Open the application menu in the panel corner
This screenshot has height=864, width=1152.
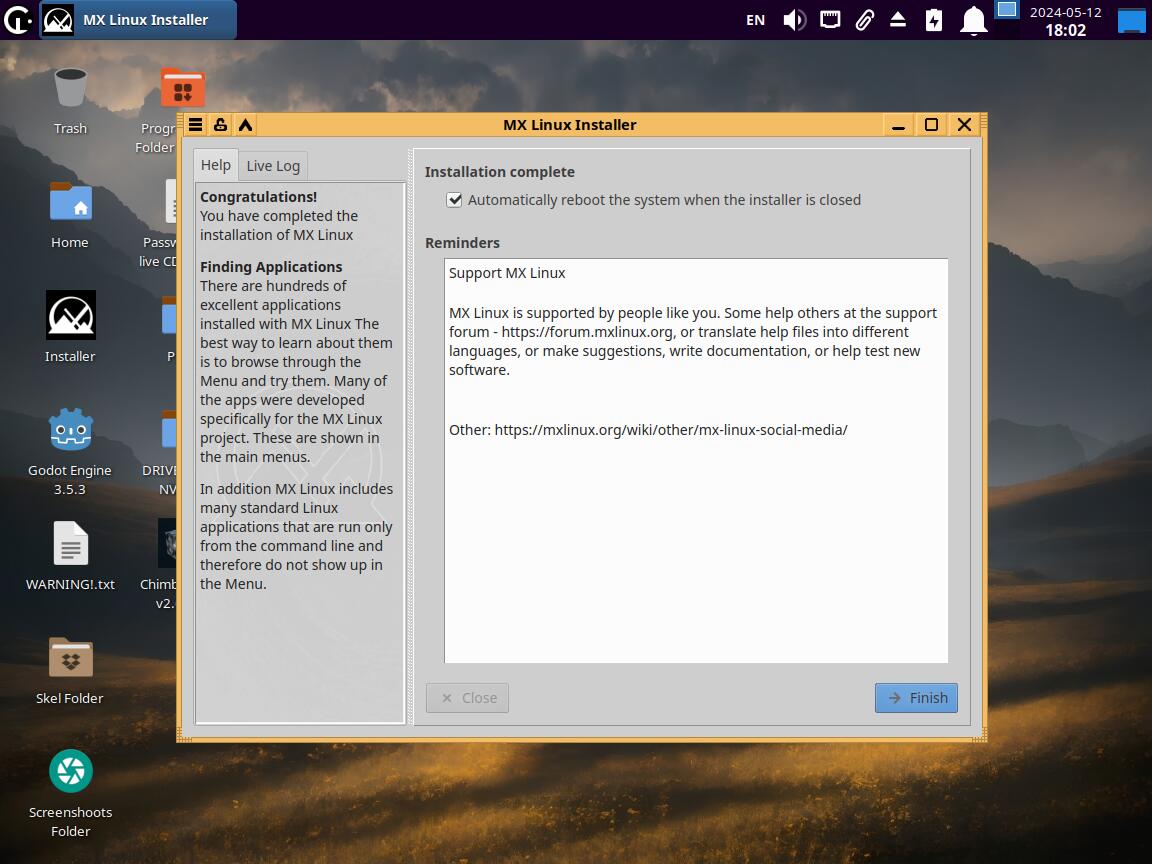[x=18, y=20]
